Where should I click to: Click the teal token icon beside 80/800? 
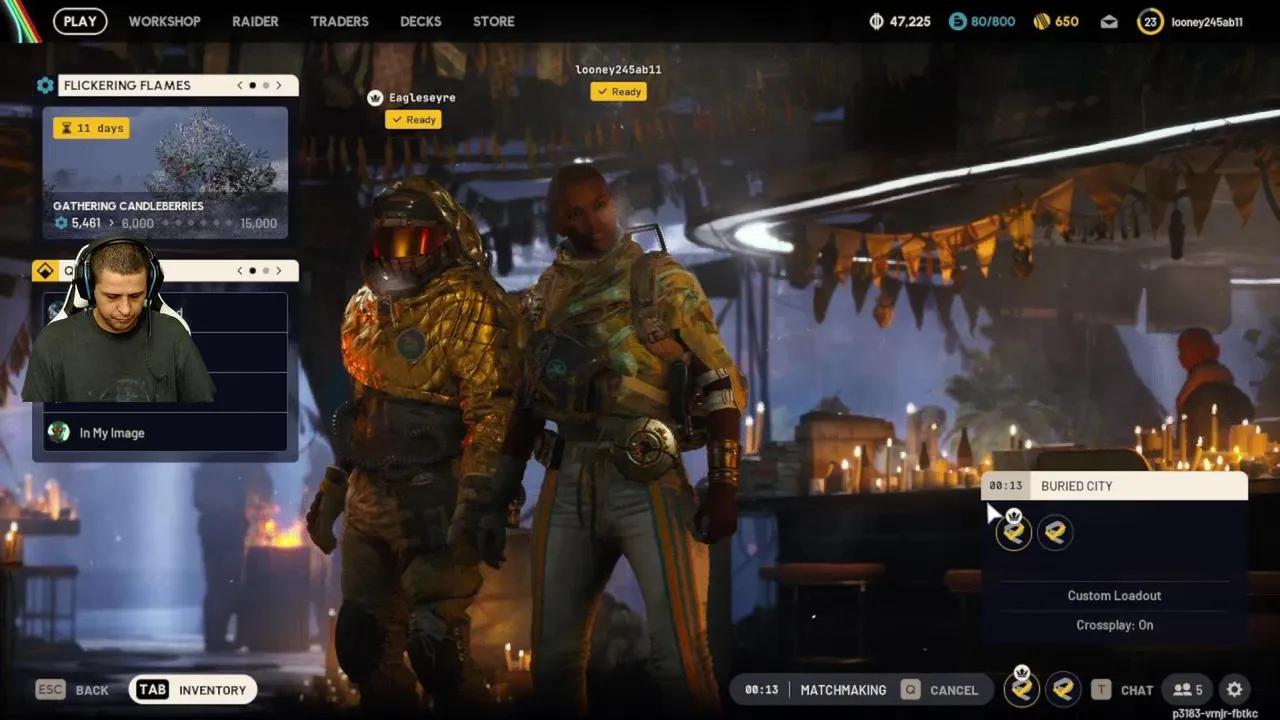pyautogui.click(x=957, y=21)
